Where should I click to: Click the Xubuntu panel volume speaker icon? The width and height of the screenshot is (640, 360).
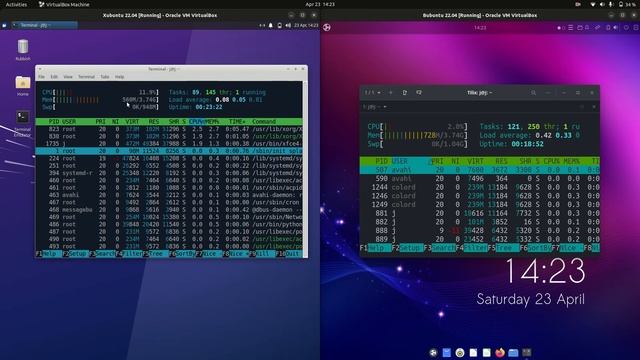click(288, 25)
